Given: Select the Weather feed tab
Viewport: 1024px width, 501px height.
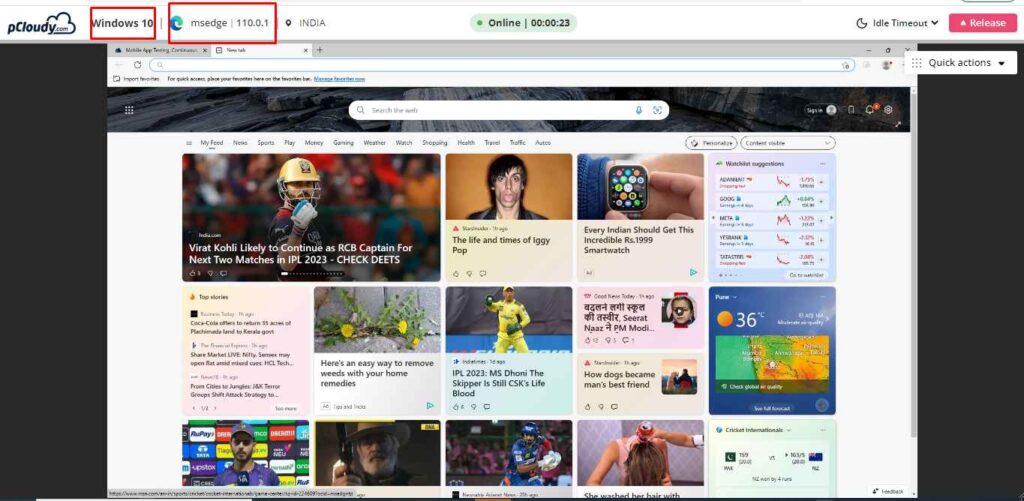Looking at the screenshot, I should pyautogui.click(x=374, y=142).
